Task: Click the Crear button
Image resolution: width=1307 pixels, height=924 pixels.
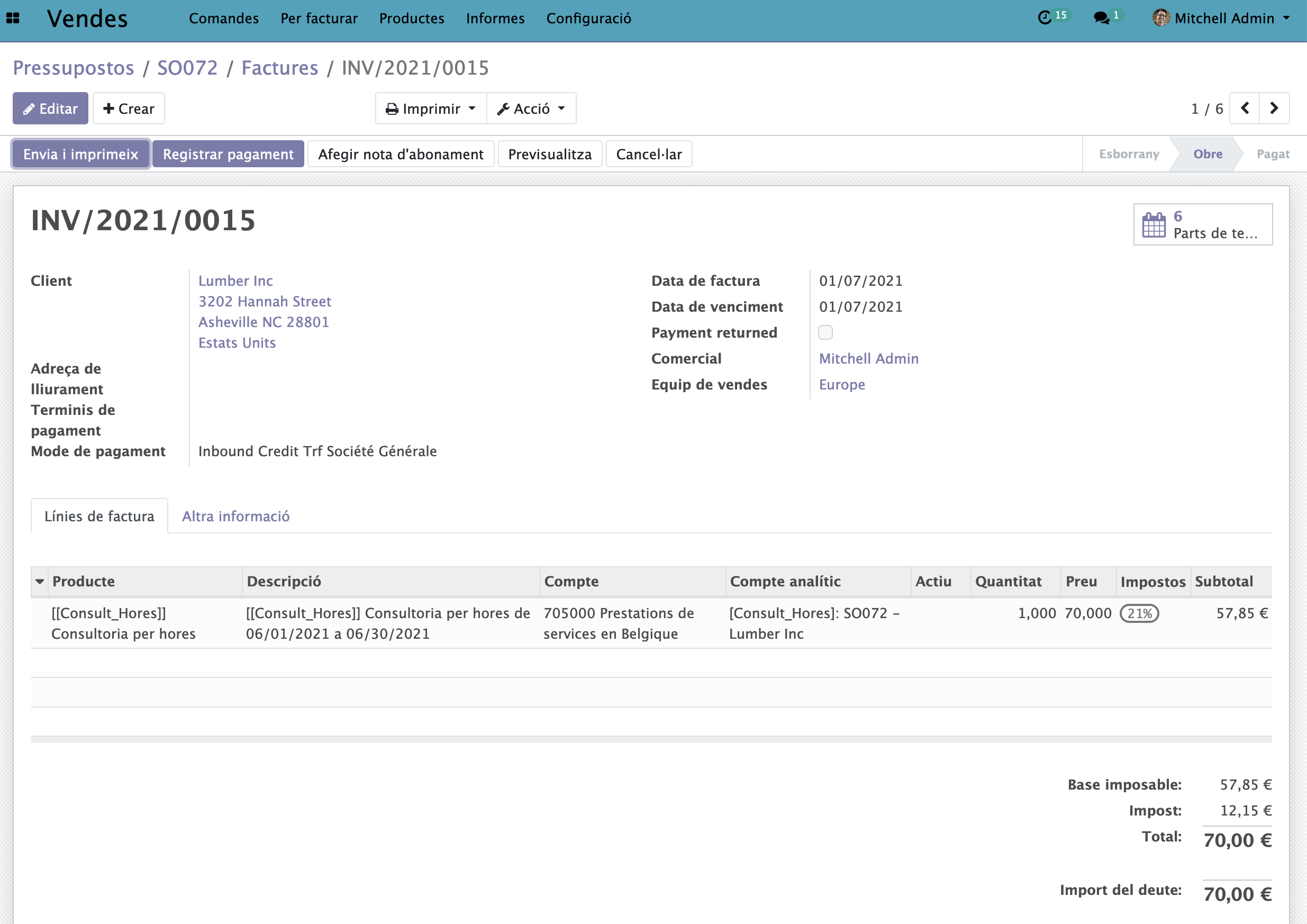Action: tap(129, 108)
